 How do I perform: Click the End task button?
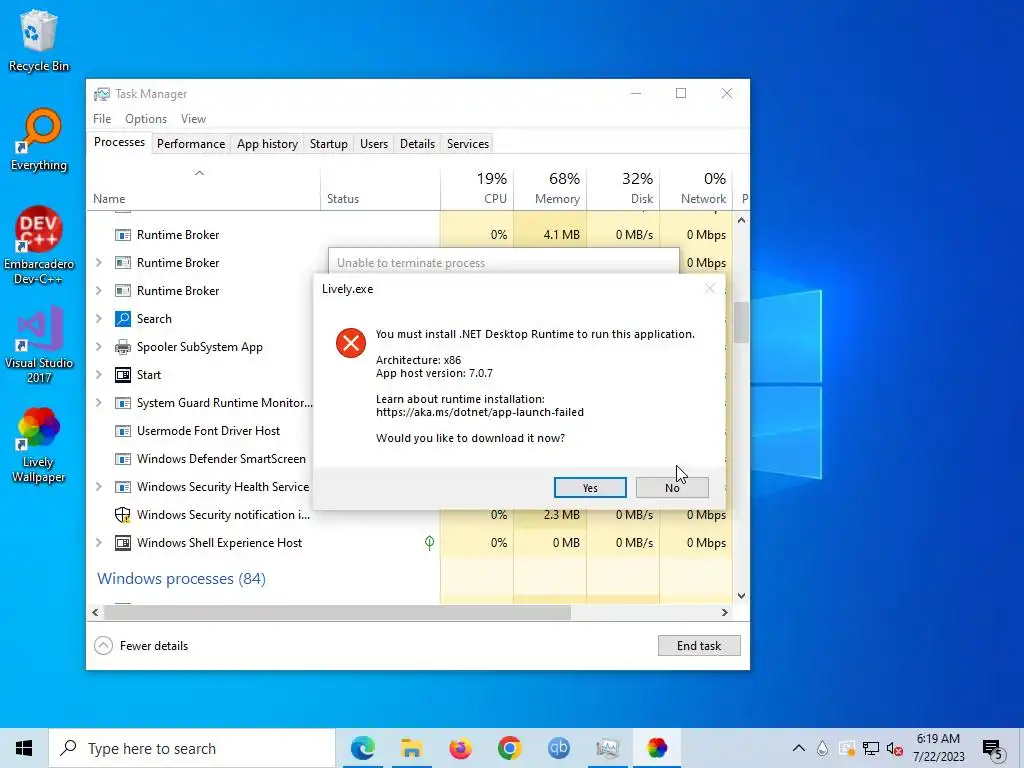tap(699, 645)
